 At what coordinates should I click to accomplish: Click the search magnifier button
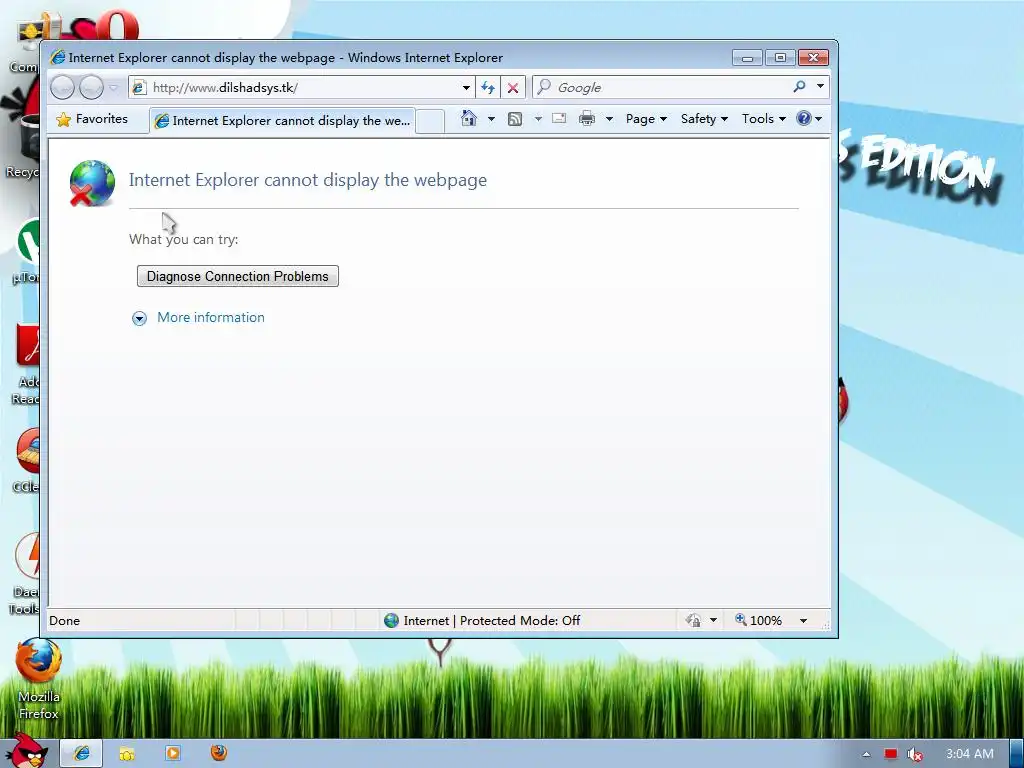click(x=799, y=86)
